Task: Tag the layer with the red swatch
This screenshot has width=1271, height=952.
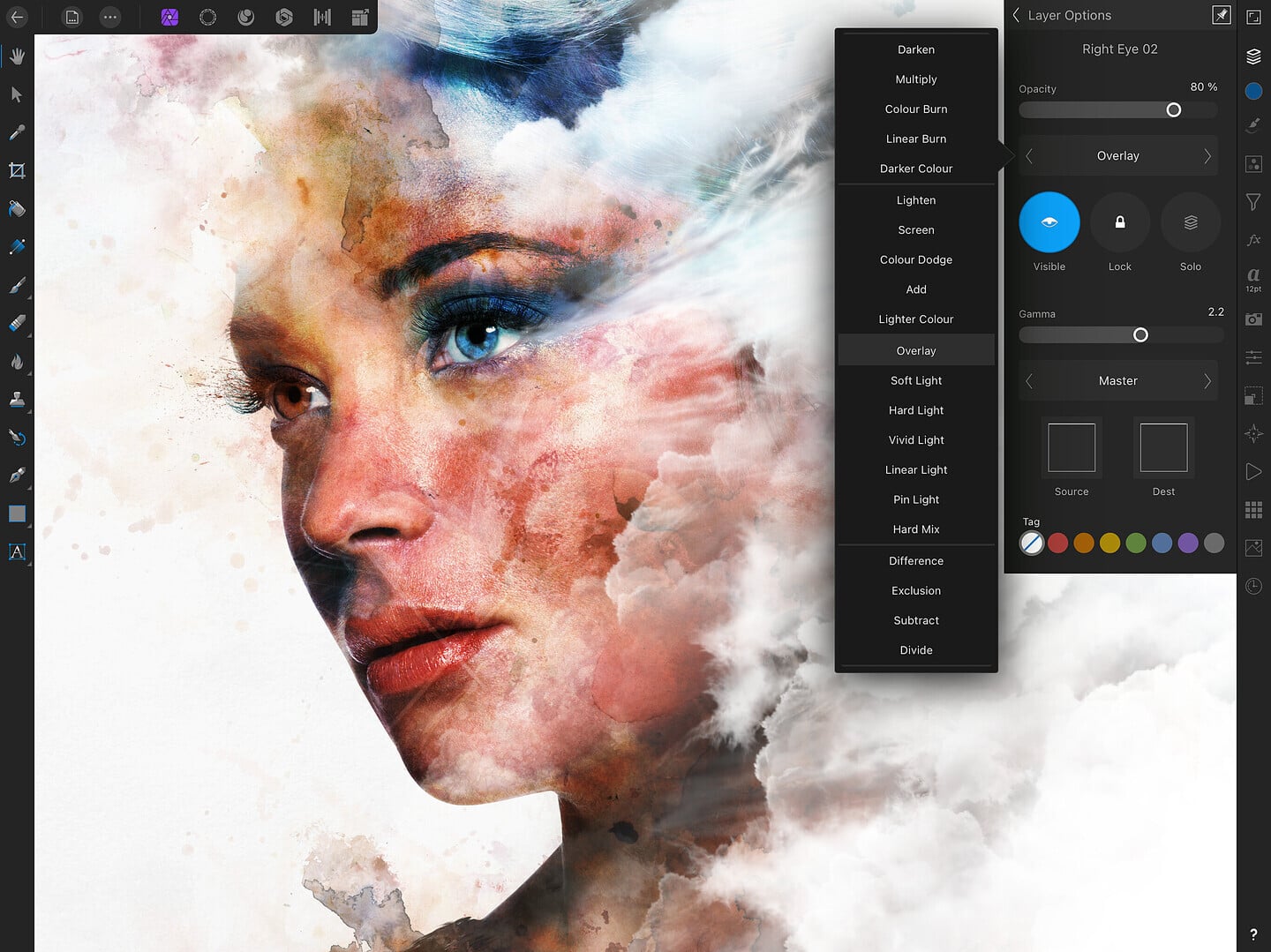Action: 1057,543
